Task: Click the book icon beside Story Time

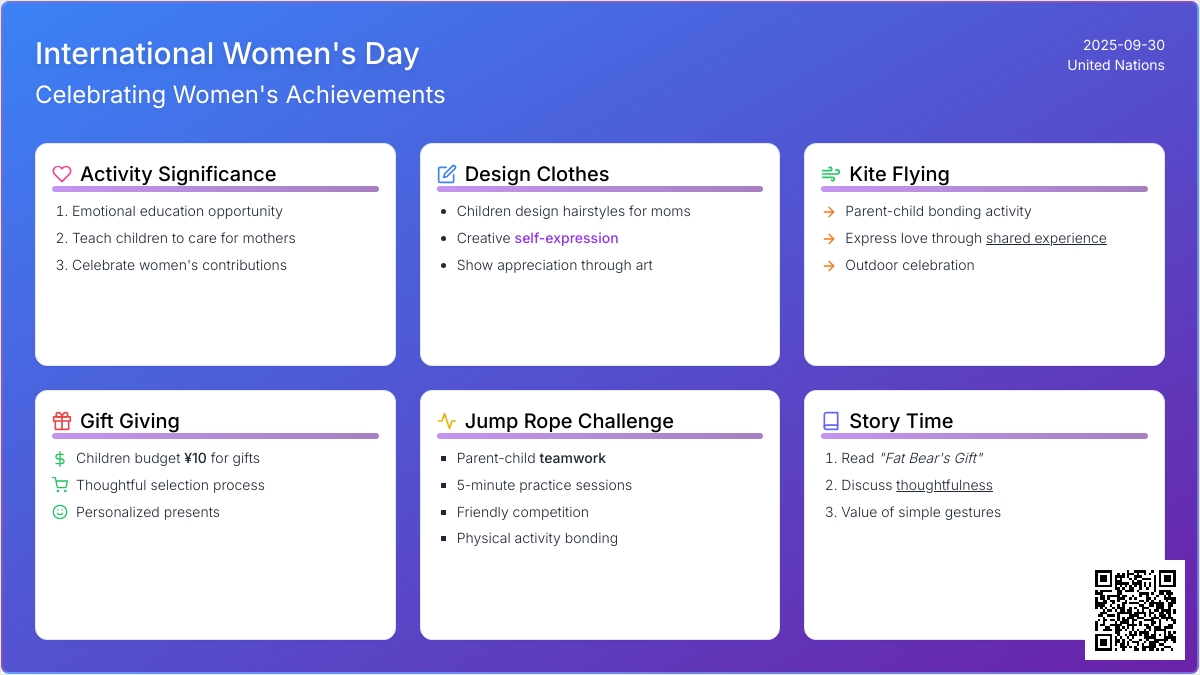Action: 831,421
